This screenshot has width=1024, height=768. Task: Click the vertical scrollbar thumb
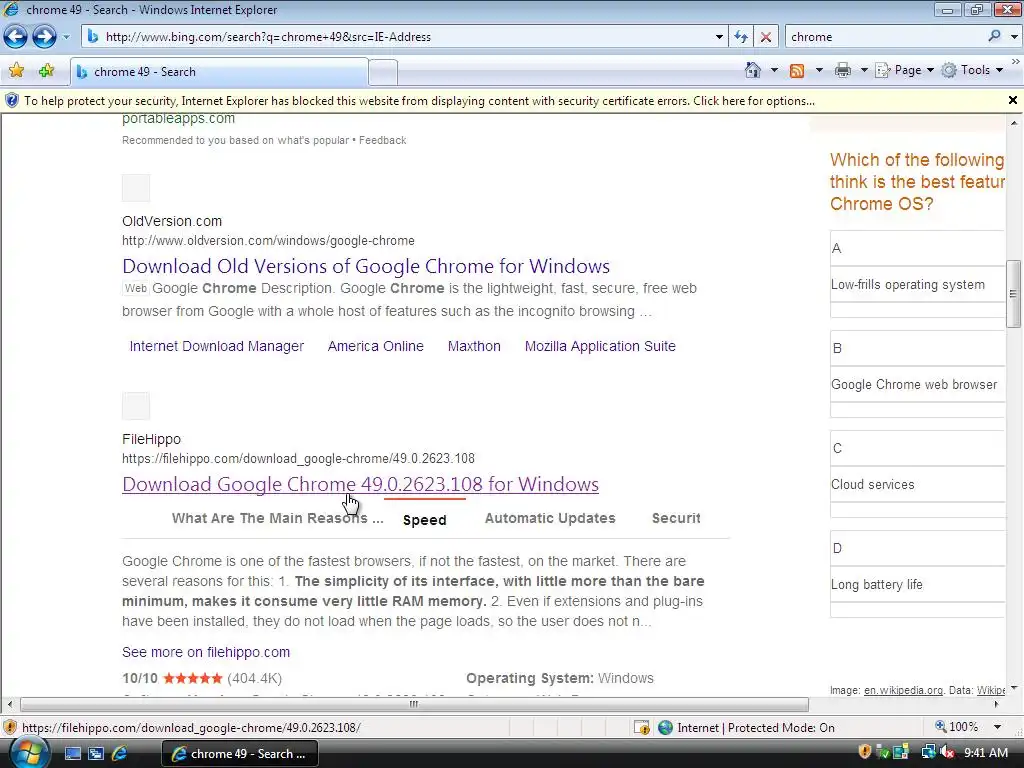coord(1014,293)
